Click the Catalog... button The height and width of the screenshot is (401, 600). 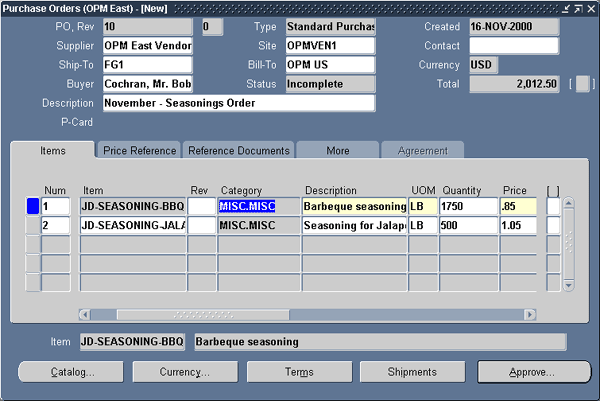click(71, 372)
